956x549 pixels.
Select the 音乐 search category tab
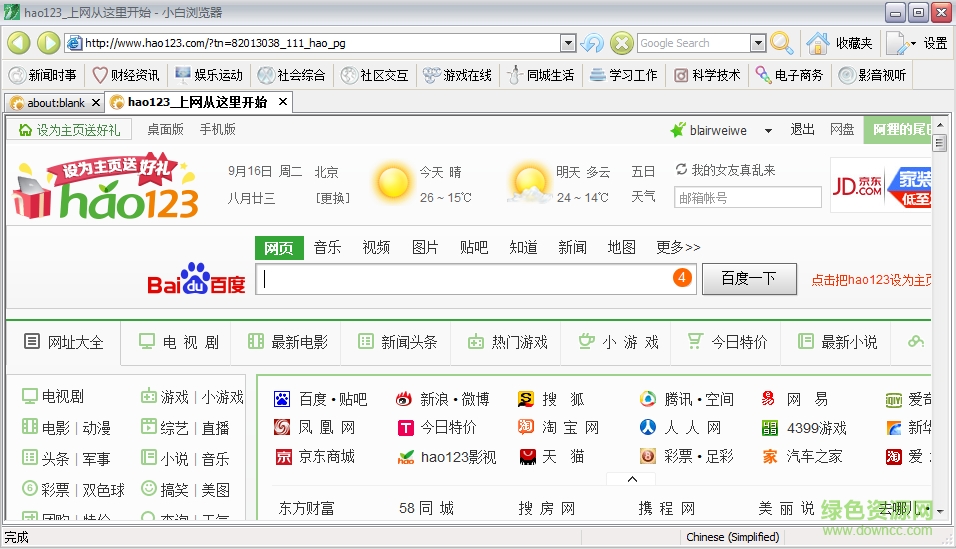327,247
